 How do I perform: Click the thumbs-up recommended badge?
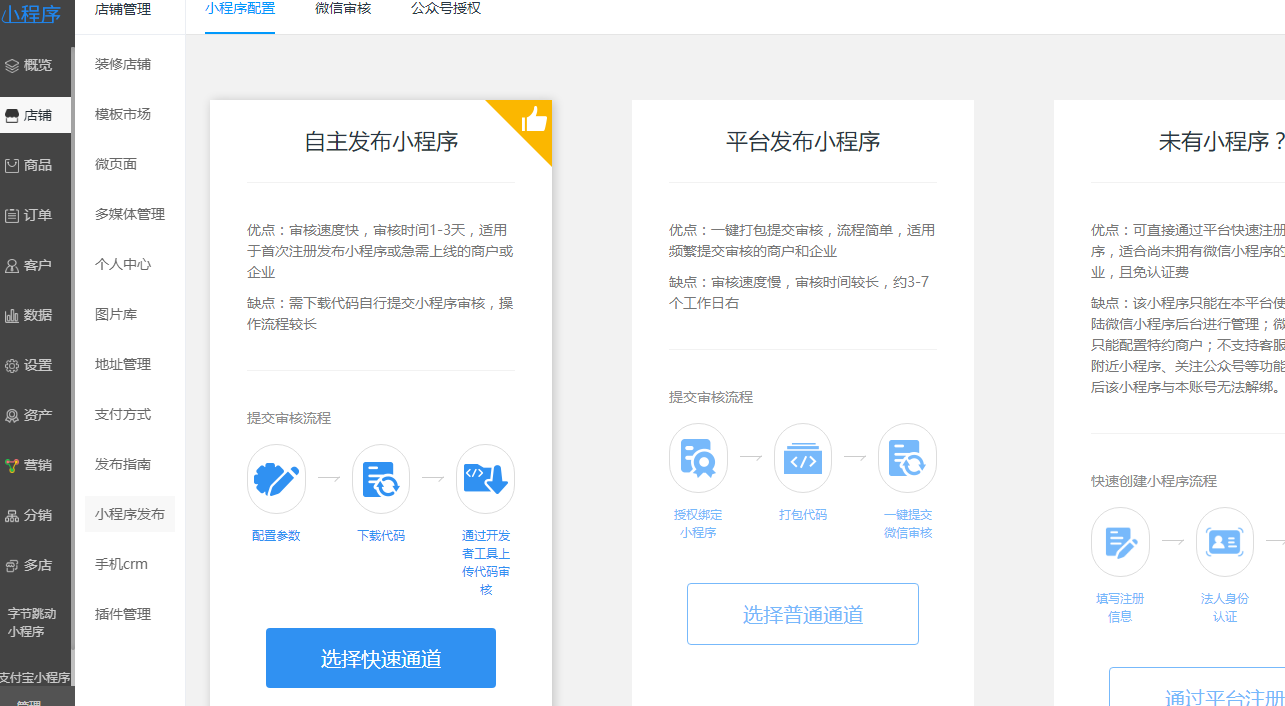534,120
